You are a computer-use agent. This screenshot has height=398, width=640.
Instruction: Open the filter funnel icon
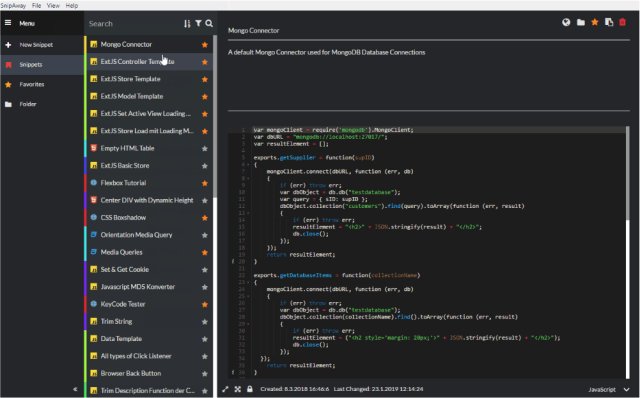click(x=198, y=23)
